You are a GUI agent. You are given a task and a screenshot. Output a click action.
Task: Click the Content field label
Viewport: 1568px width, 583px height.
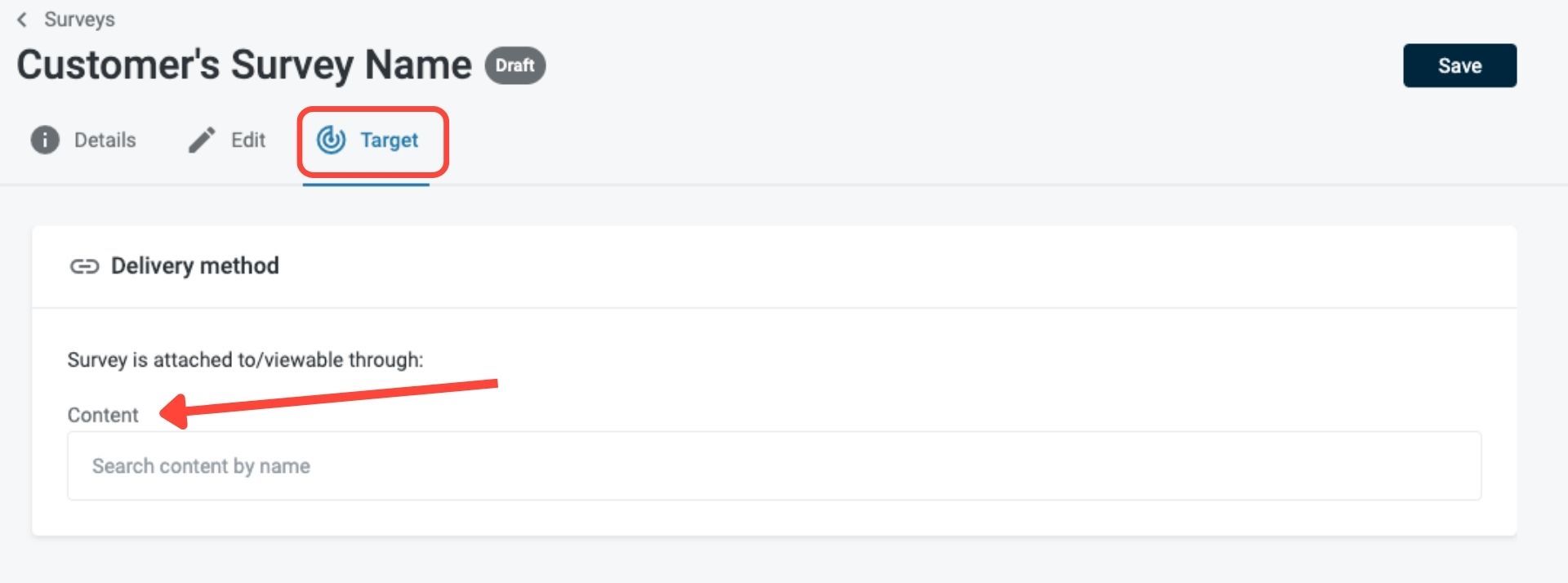tap(103, 415)
